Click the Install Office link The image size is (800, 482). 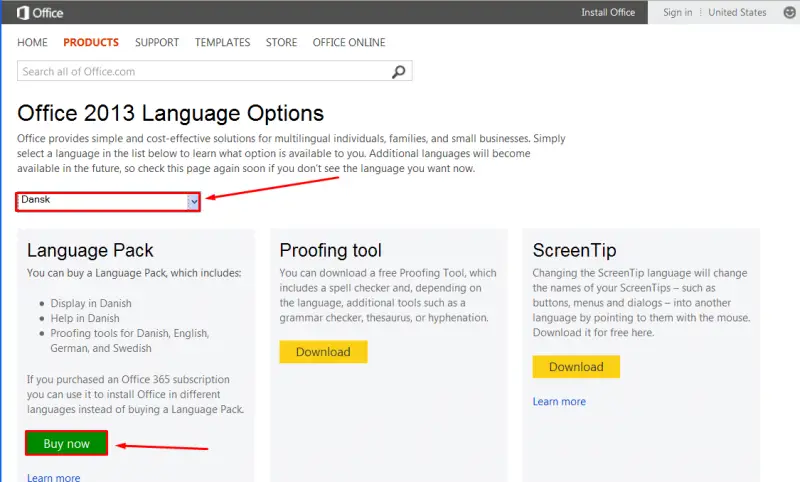[608, 12]
